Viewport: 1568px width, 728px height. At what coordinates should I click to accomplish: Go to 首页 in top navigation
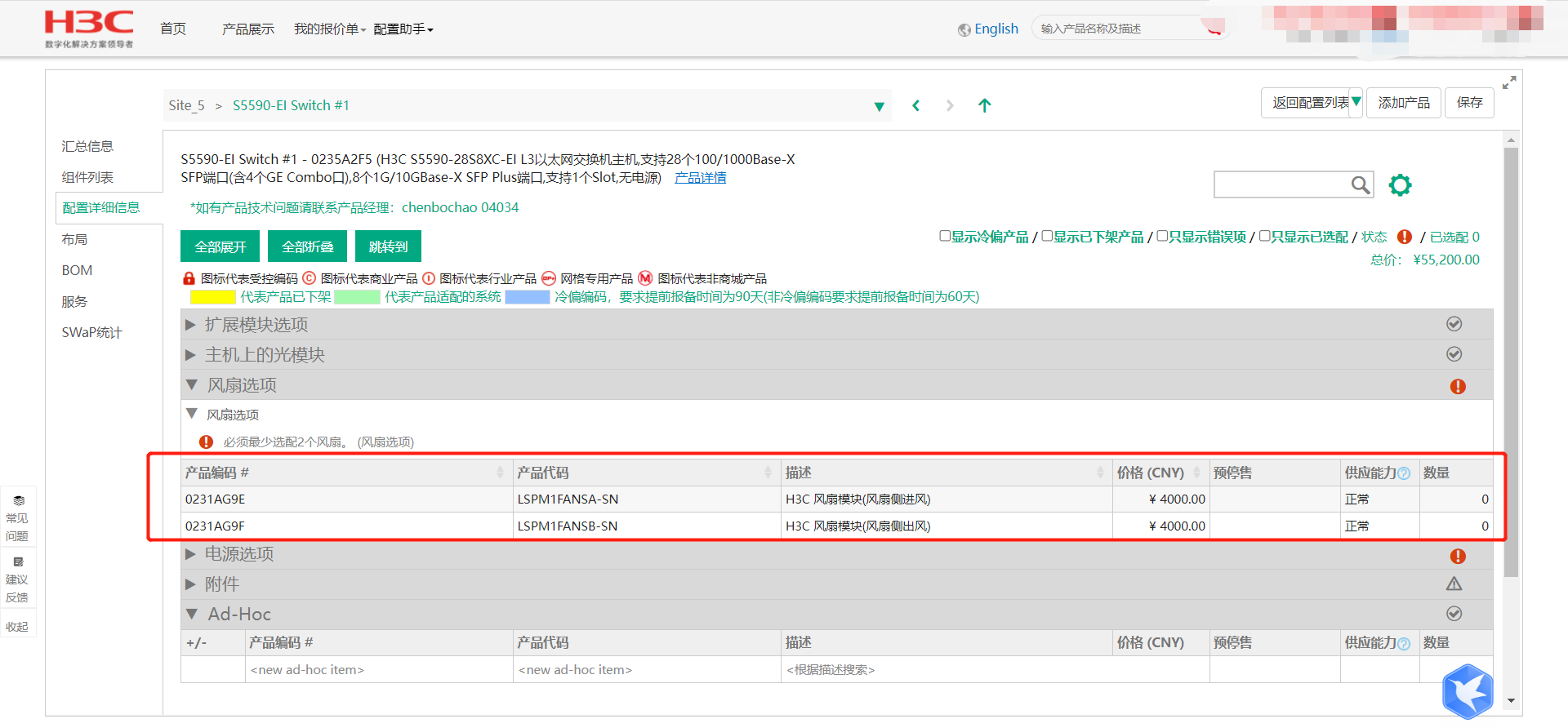pyautogui.click(x=173, y=29)
